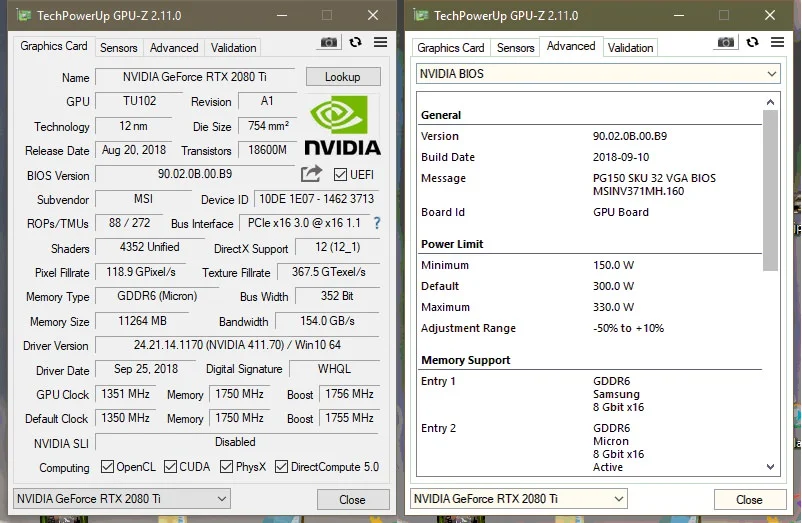Open hamburger menu in right GPU-Z window
The height and width of the screenshot is (523, 802).
point(777,42)
